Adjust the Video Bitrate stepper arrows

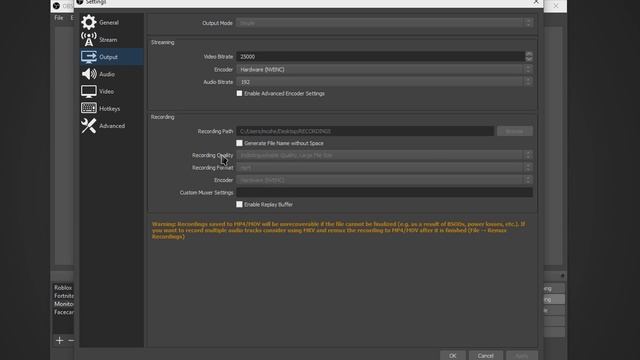[529, 57]
